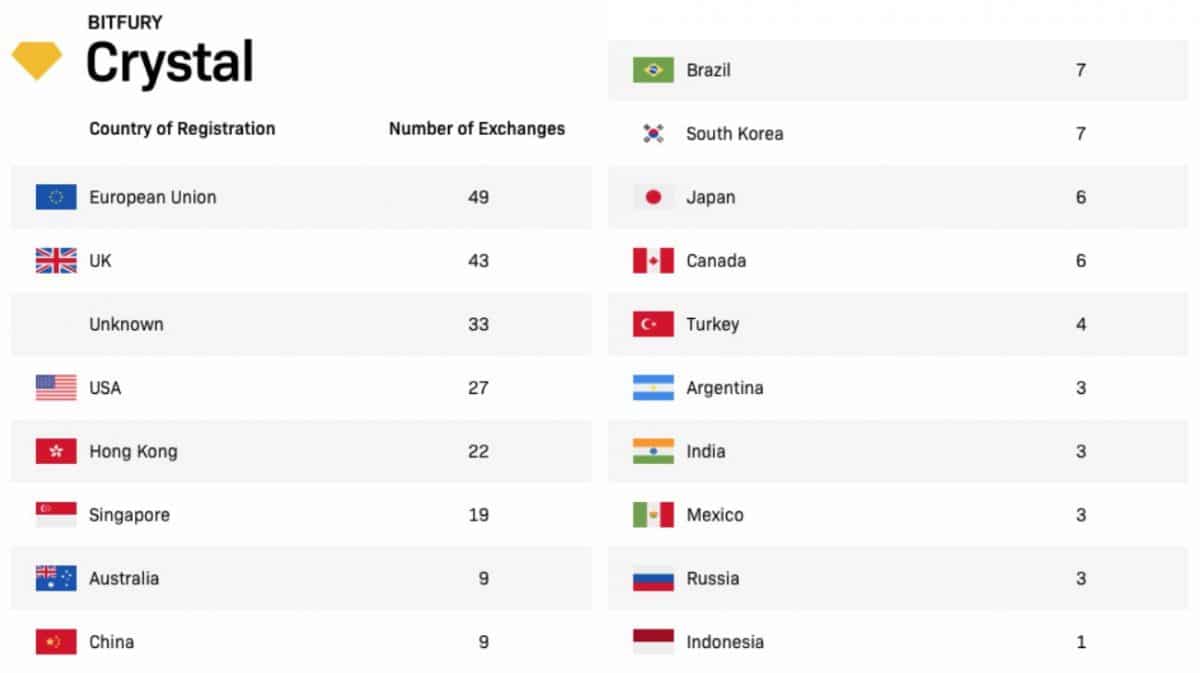The image size is (1200, 673).
Task: Select the Australia flag icon
Action: (x=56, y=578)
